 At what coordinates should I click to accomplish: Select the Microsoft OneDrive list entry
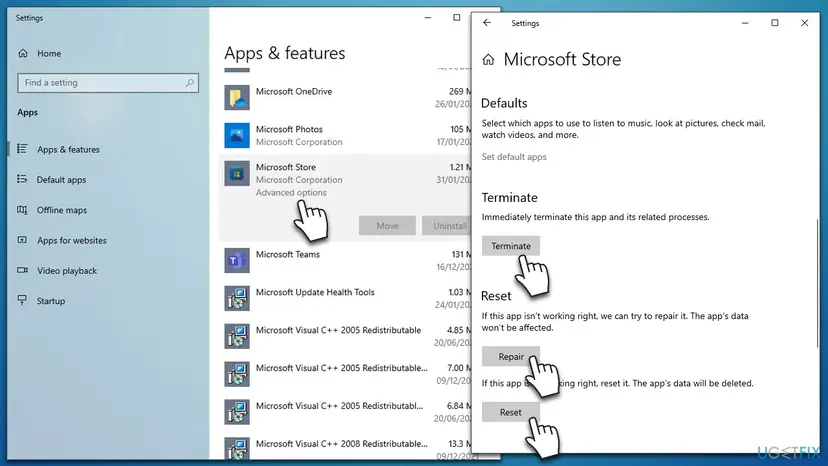pos(345,98)
